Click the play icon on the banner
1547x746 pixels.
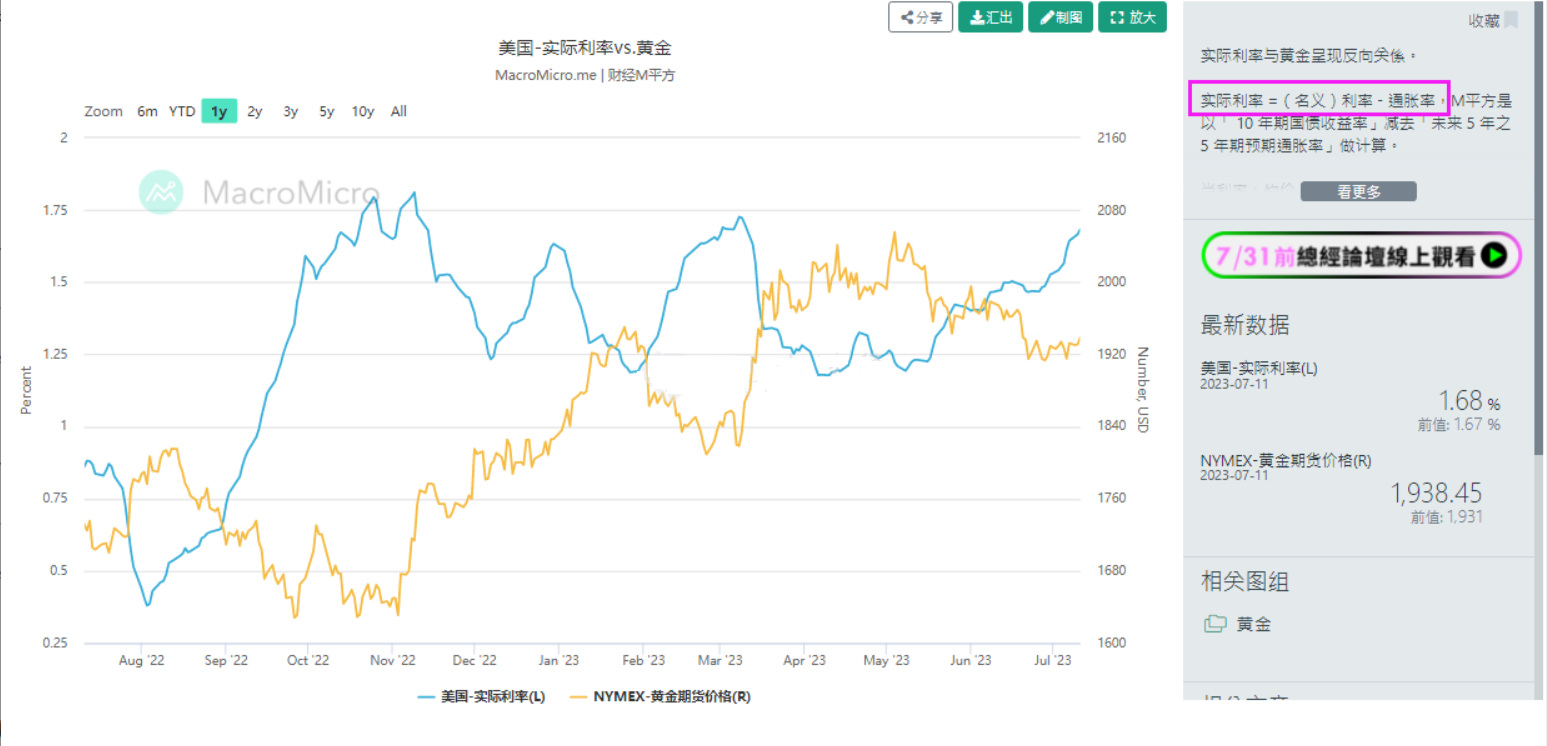1494,255
